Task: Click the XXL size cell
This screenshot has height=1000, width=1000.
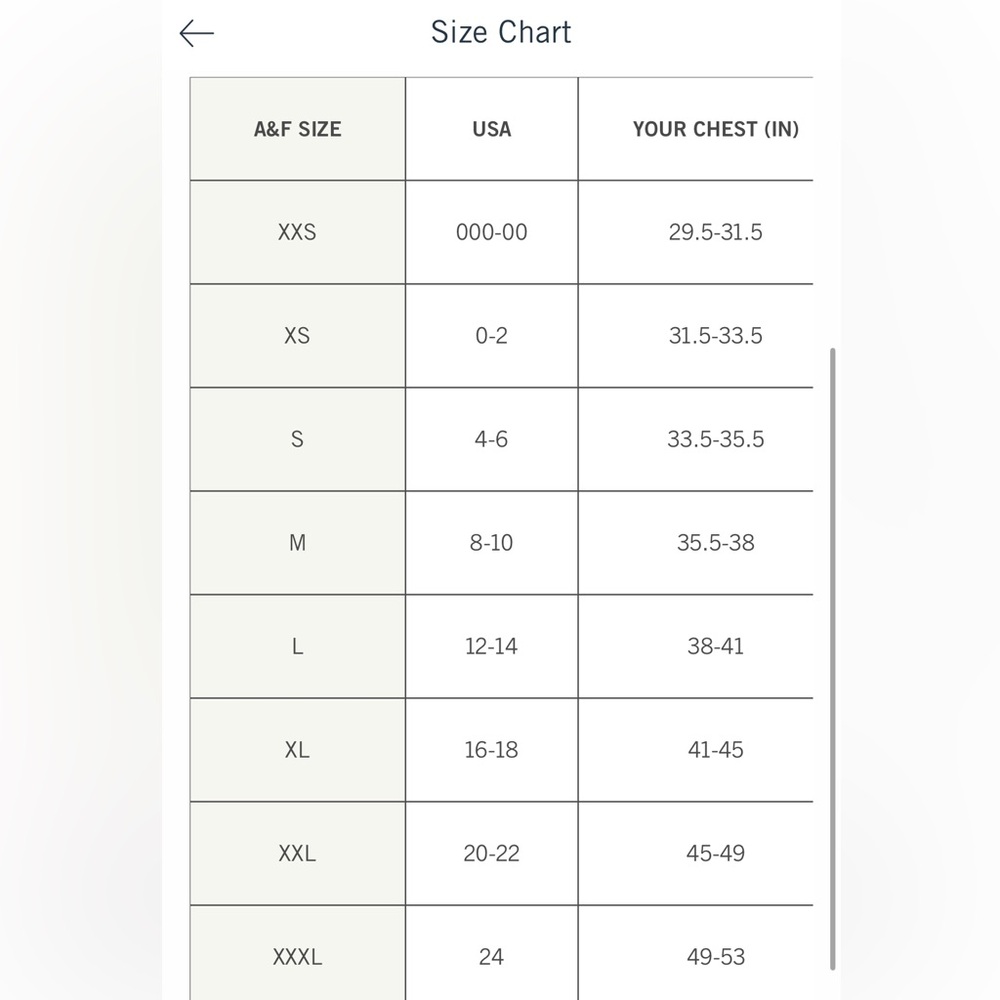Action: [x=297, y=853]
